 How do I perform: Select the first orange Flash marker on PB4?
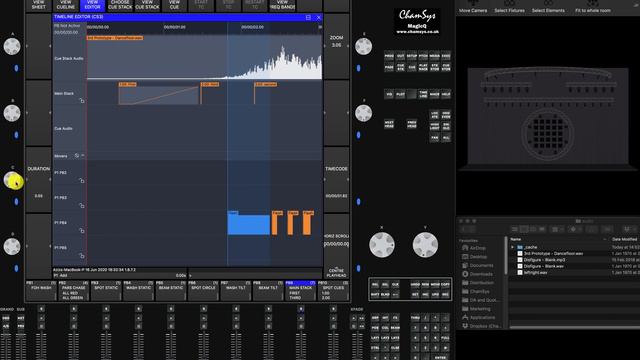276,222
